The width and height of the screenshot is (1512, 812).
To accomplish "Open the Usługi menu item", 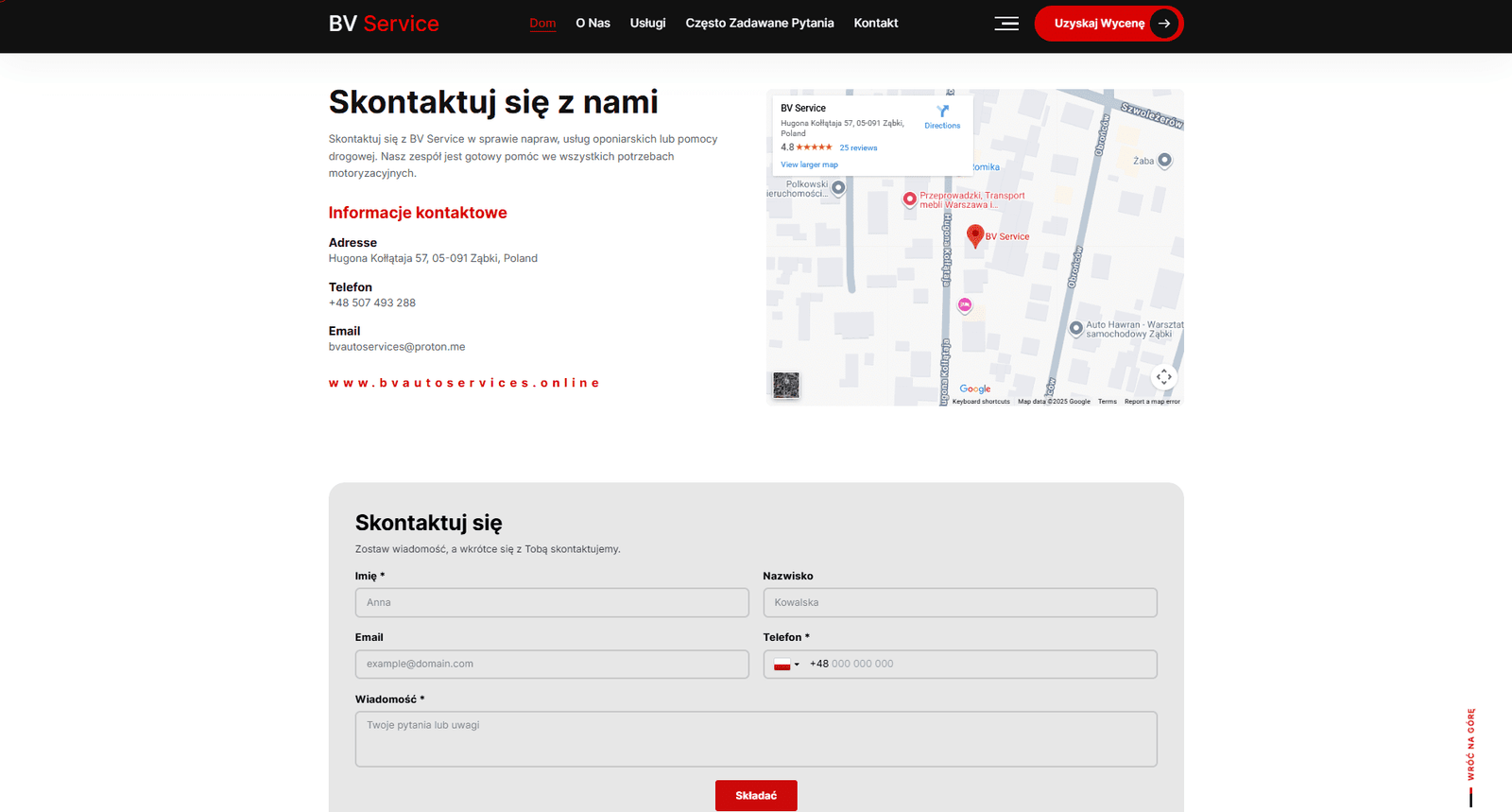I will pyautogui.click(x=647, y=24).
